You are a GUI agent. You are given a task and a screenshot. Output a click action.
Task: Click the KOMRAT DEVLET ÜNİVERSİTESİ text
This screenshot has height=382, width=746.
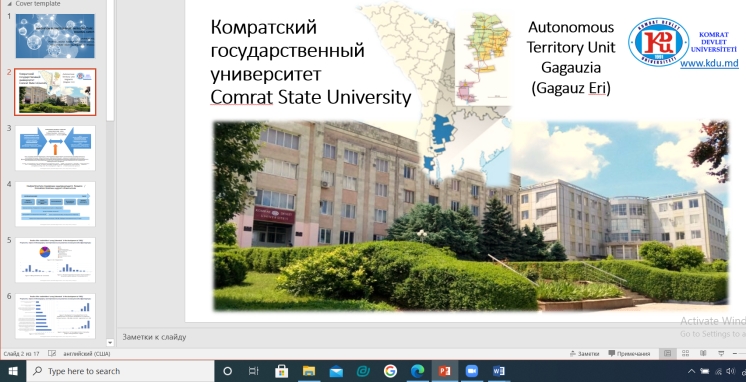pos(713,42)
